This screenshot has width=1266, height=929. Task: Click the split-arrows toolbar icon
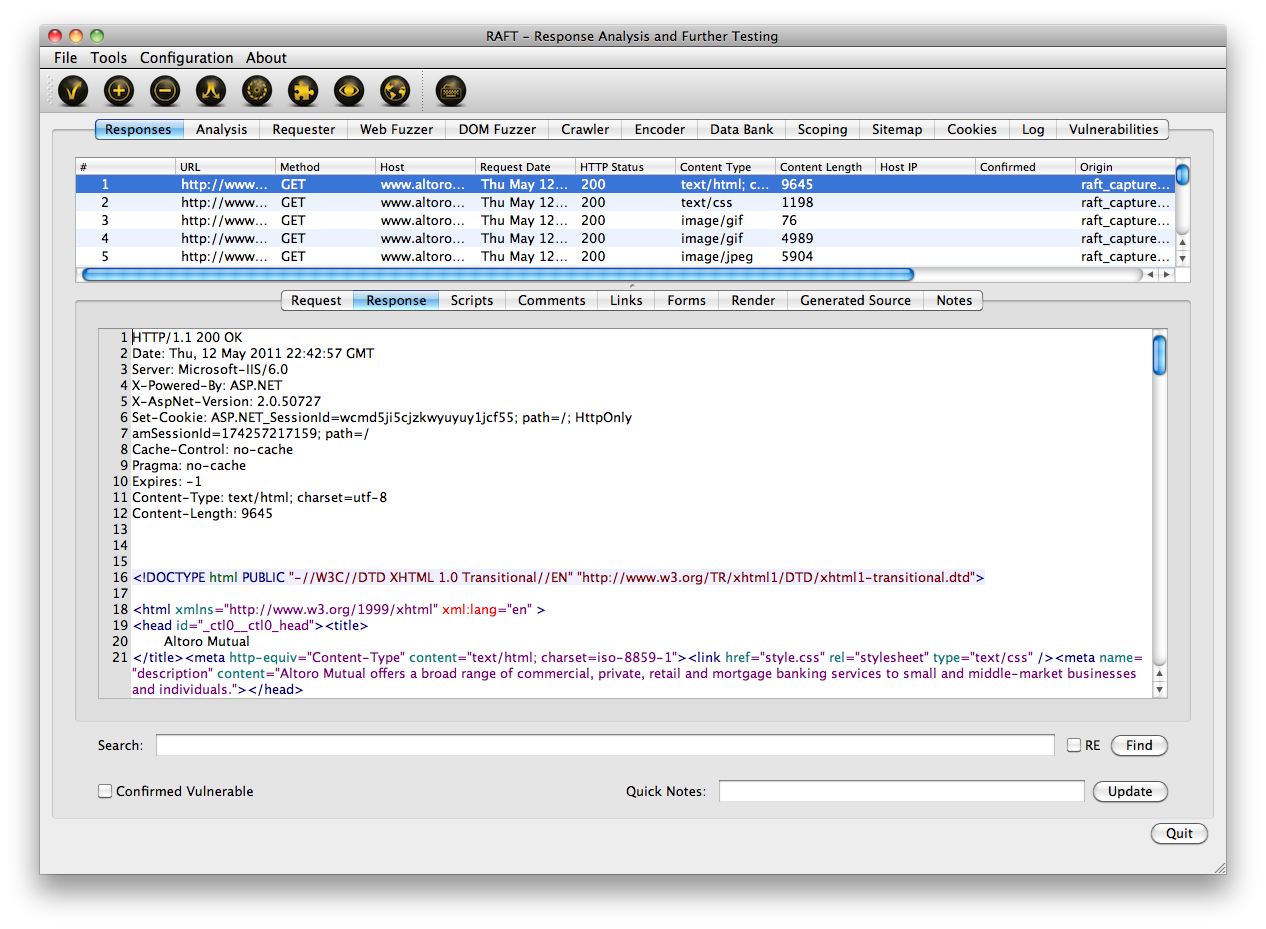click(x=211, y=91)
